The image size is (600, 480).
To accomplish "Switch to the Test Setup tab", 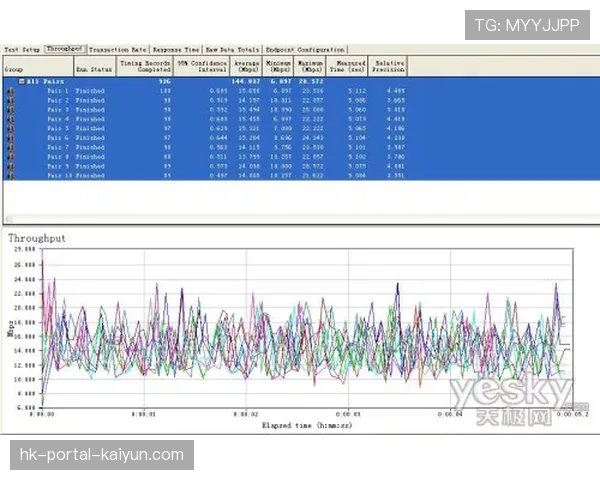I will (x=22, y=48).
